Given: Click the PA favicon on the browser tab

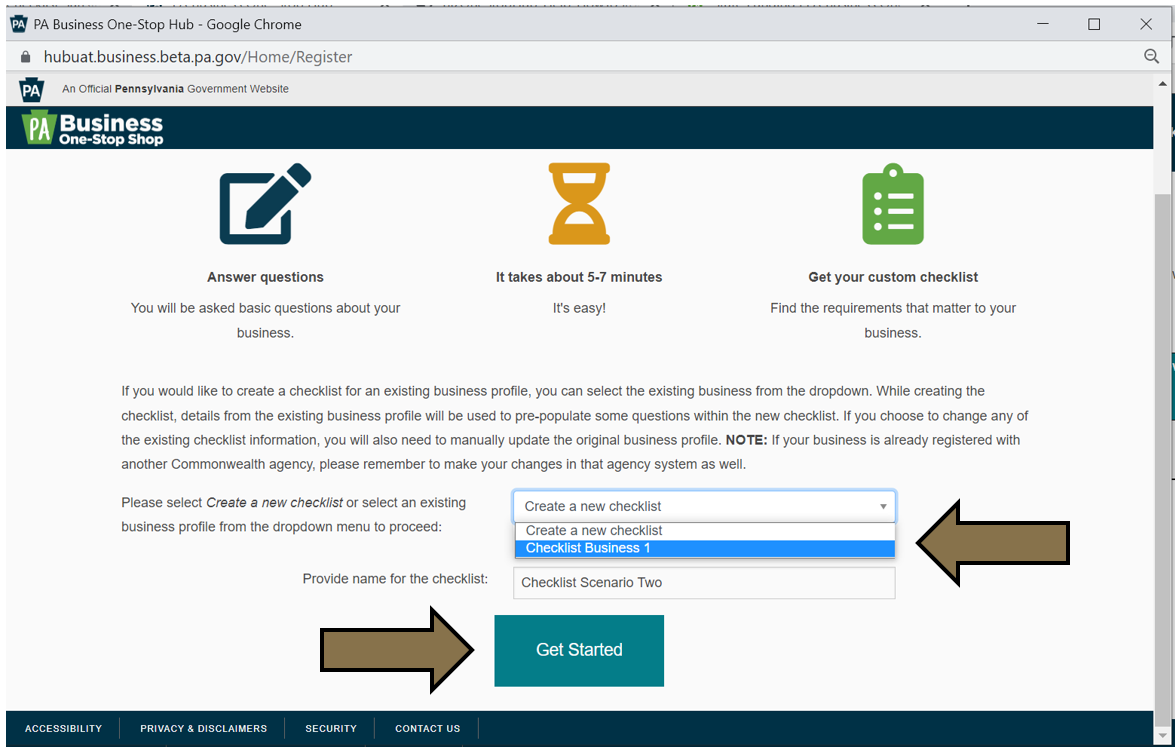Looking at the screenshot, I should point(17,23).
